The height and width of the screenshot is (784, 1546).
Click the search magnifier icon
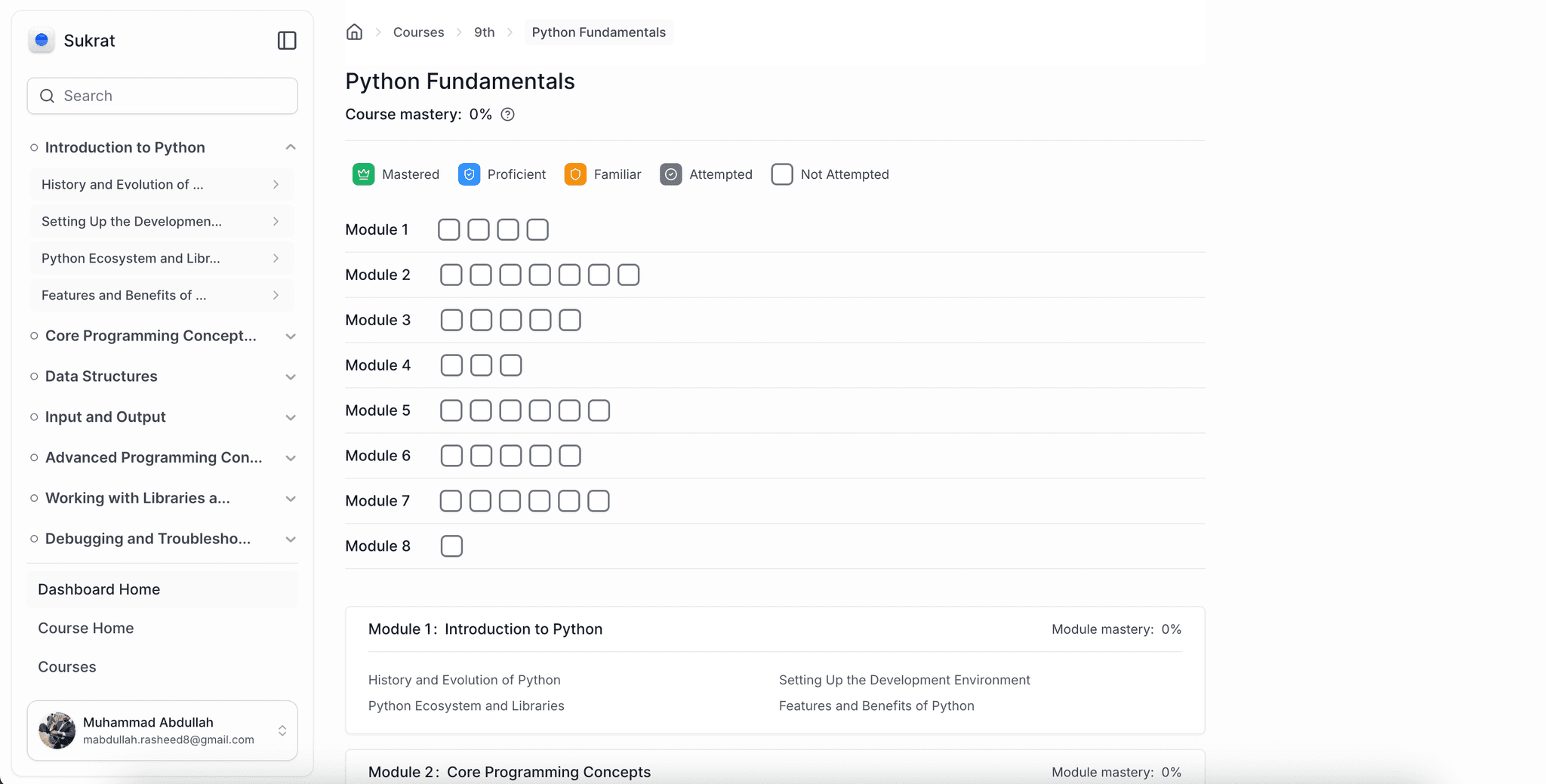tap(47, 96)
